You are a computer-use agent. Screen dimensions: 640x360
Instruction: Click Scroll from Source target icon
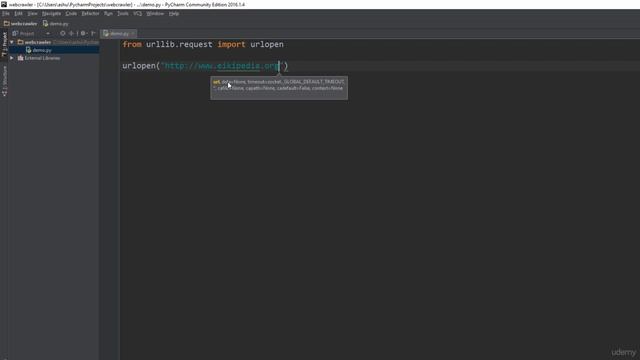[62, 33]
